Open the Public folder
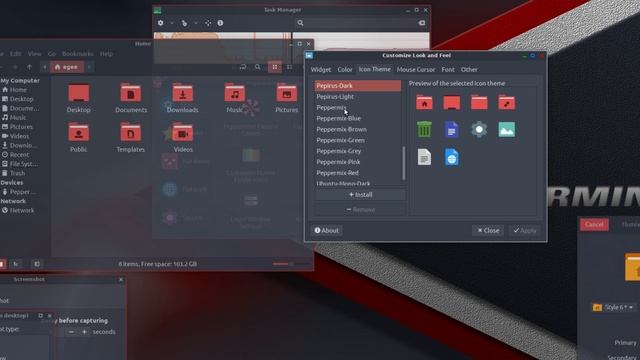 (x=78, y=138)
